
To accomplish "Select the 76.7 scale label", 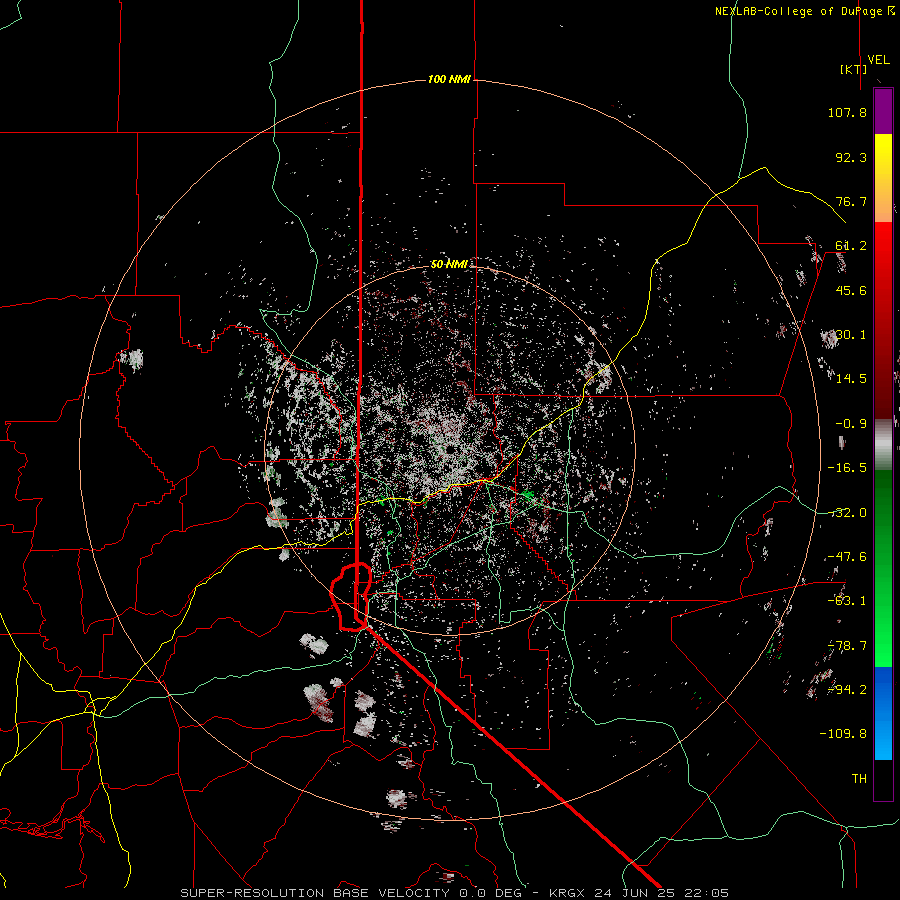I will (851, 201).
